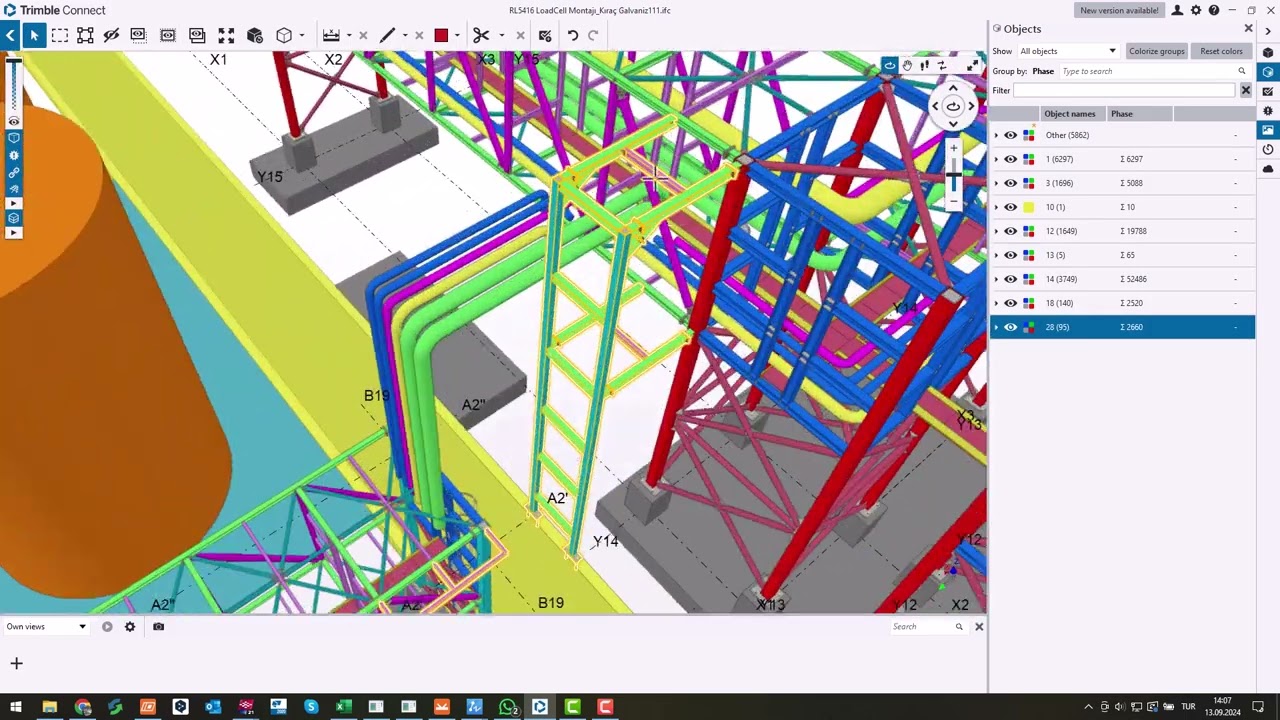Screen dimensions: 1280x720
Task: Toggle visibility eye for group 10 (1)
Action: click(1011, 207)
